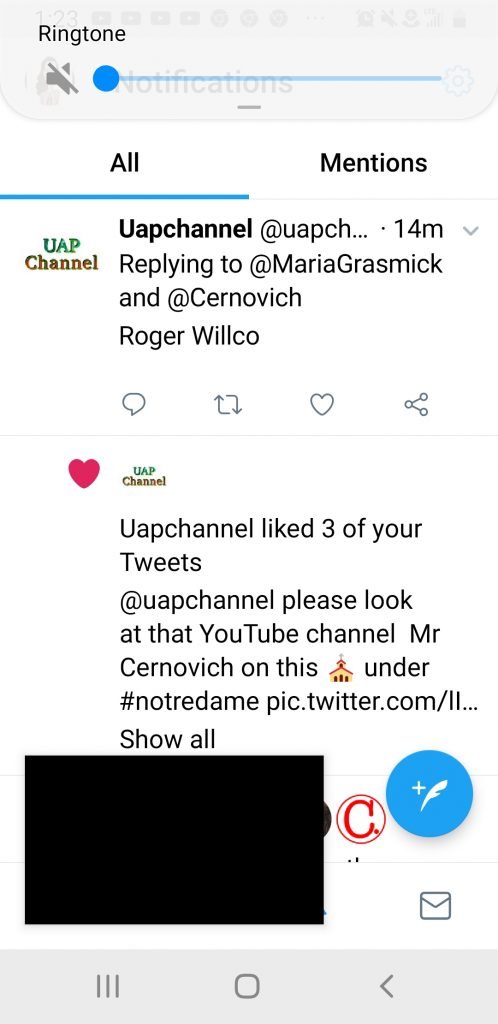
Task: Open UAP Channel avatar on first tweet
Action: coord(61,255)
